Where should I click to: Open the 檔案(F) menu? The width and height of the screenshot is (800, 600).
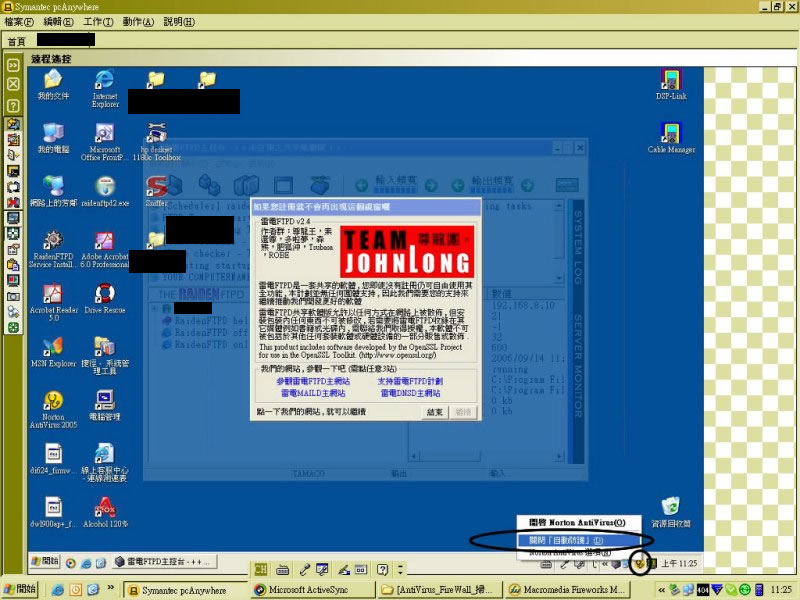(19, 22)
